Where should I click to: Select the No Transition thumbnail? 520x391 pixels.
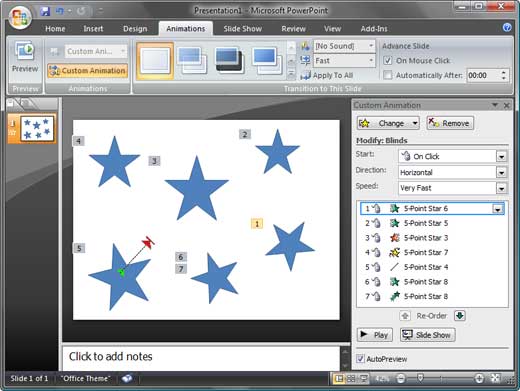(x=155, y=61)
